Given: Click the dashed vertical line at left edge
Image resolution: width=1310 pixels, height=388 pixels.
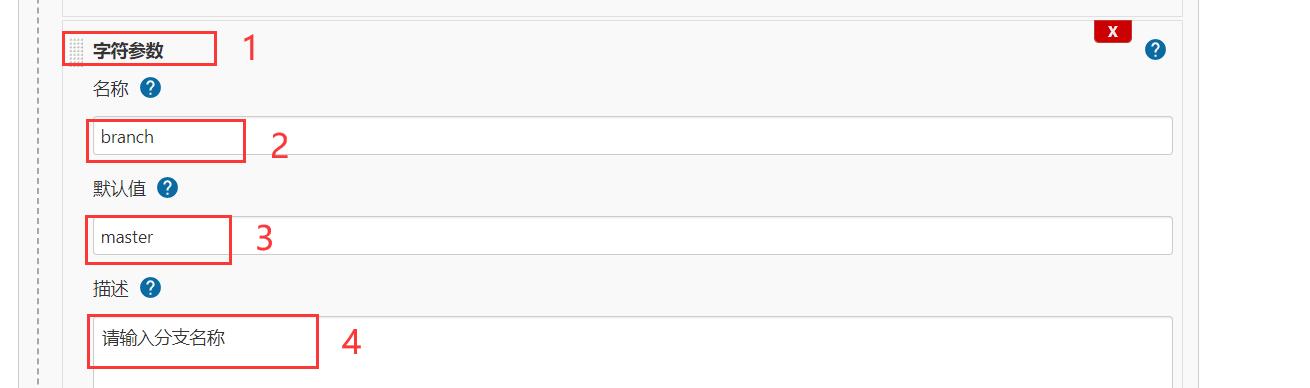Looking at the screenshot, I should pyautogui.click(x=38, y=194).
